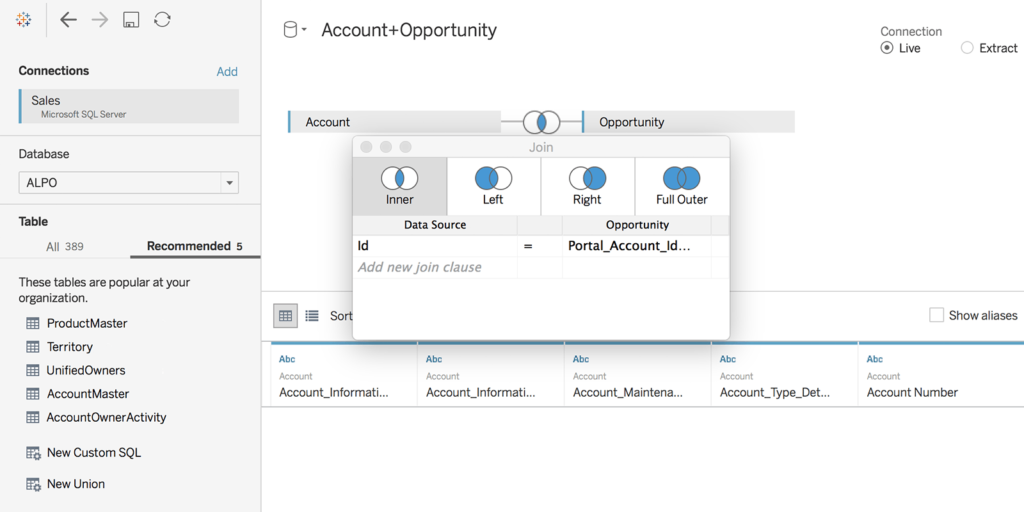Click the Connections heading
Image resolution: width=1024 pixels, height=512 pixels.
(x=54, y=71)
